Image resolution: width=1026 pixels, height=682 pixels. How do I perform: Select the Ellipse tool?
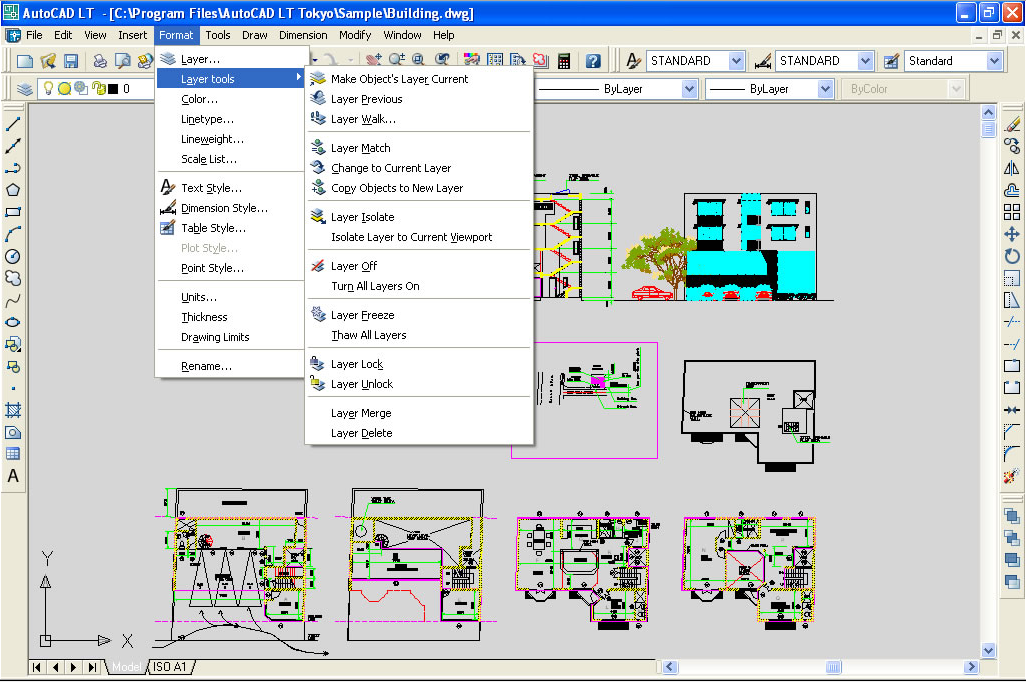pyautogui.click(x=12, y=322)
